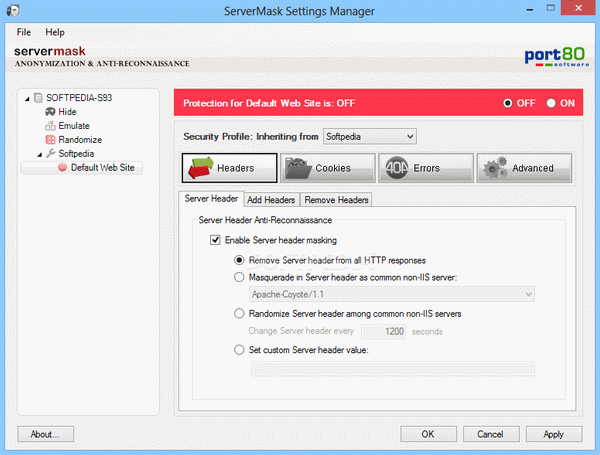Turn protection OFF radio button
600x455 pixels.
pos(508,103)
